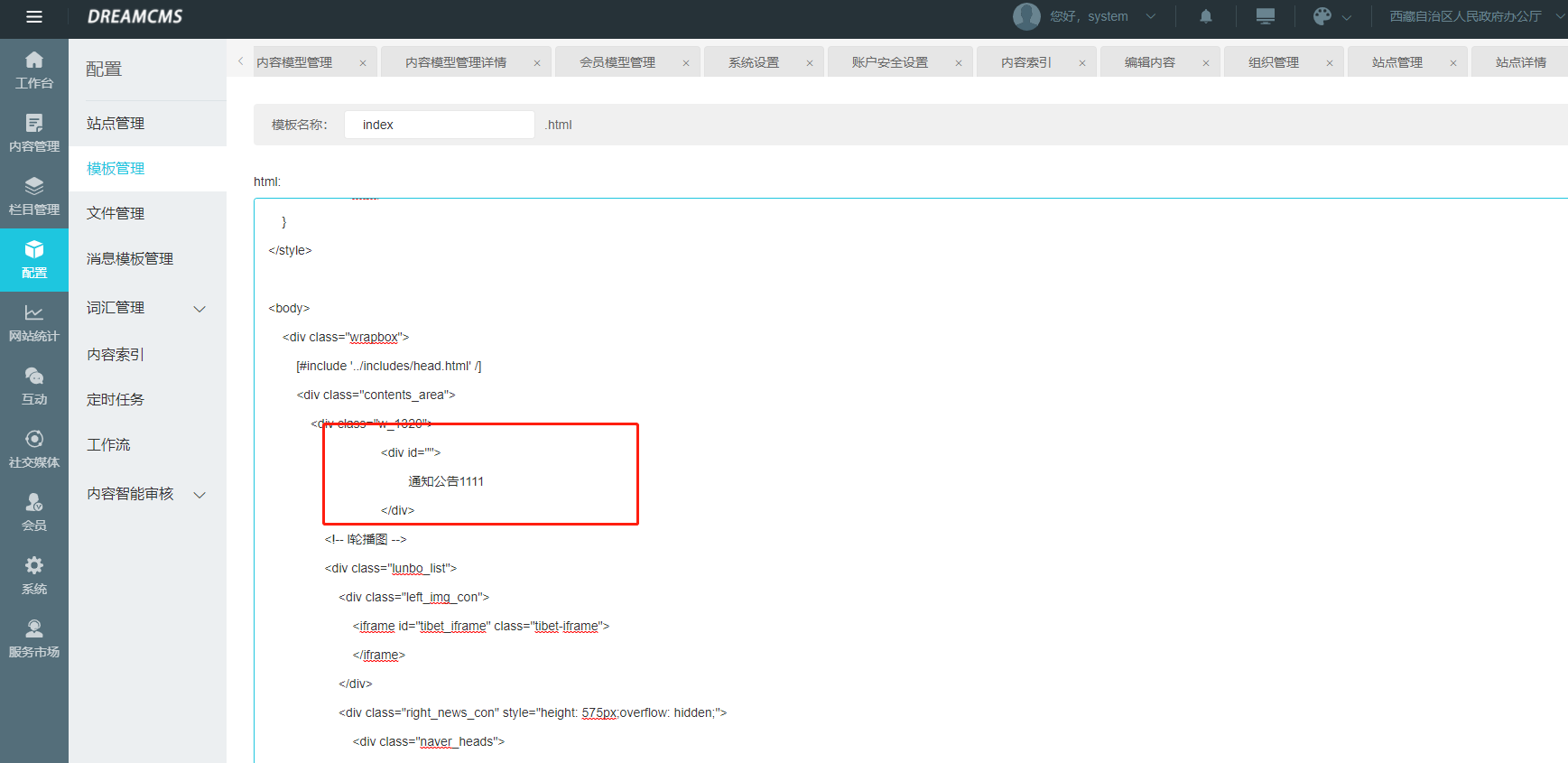Click the <body> line in the editor

[289, 308]
